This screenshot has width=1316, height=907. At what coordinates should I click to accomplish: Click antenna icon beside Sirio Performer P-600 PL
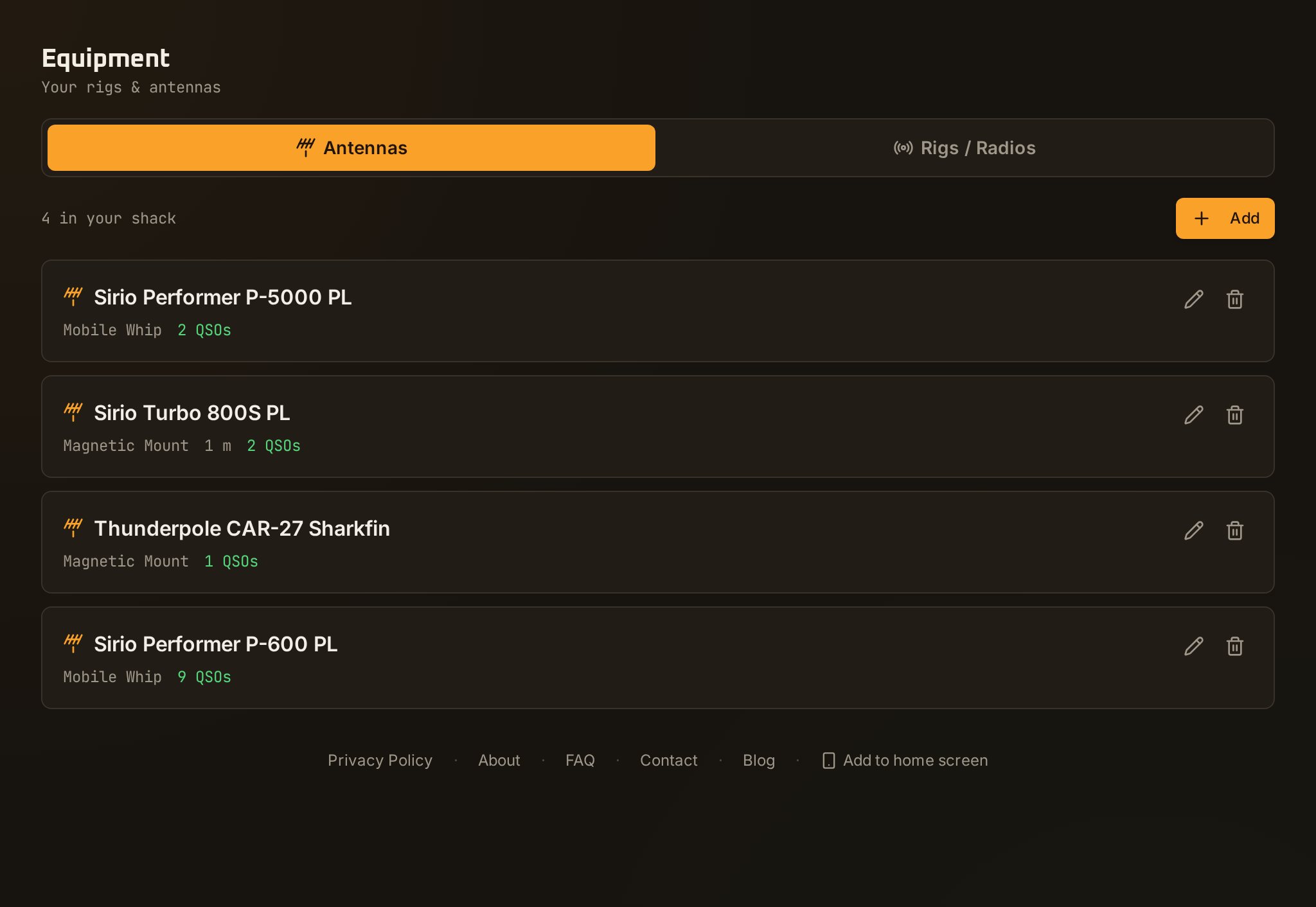(x=73, y=644)
